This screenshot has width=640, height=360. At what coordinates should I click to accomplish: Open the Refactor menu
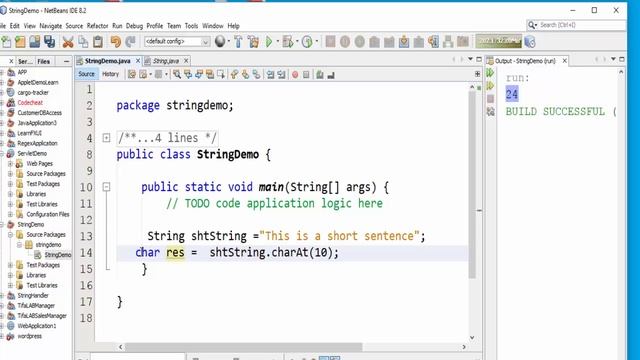97,26
